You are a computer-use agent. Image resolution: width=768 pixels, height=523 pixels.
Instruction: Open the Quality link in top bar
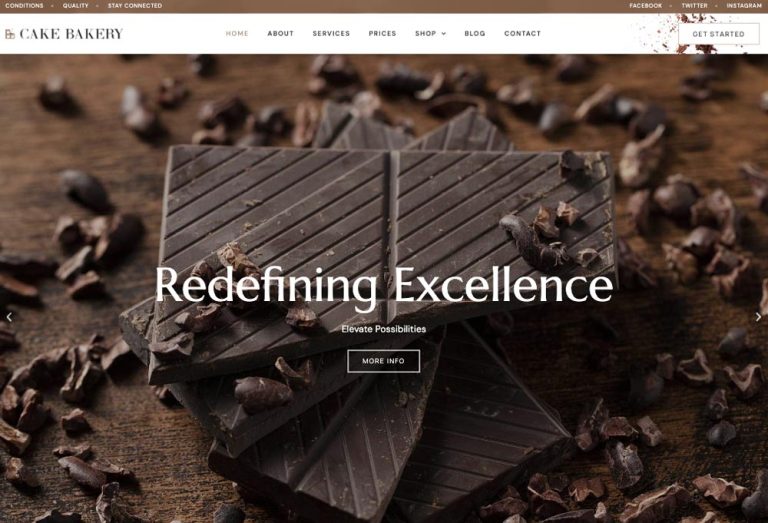pos(75,6)
